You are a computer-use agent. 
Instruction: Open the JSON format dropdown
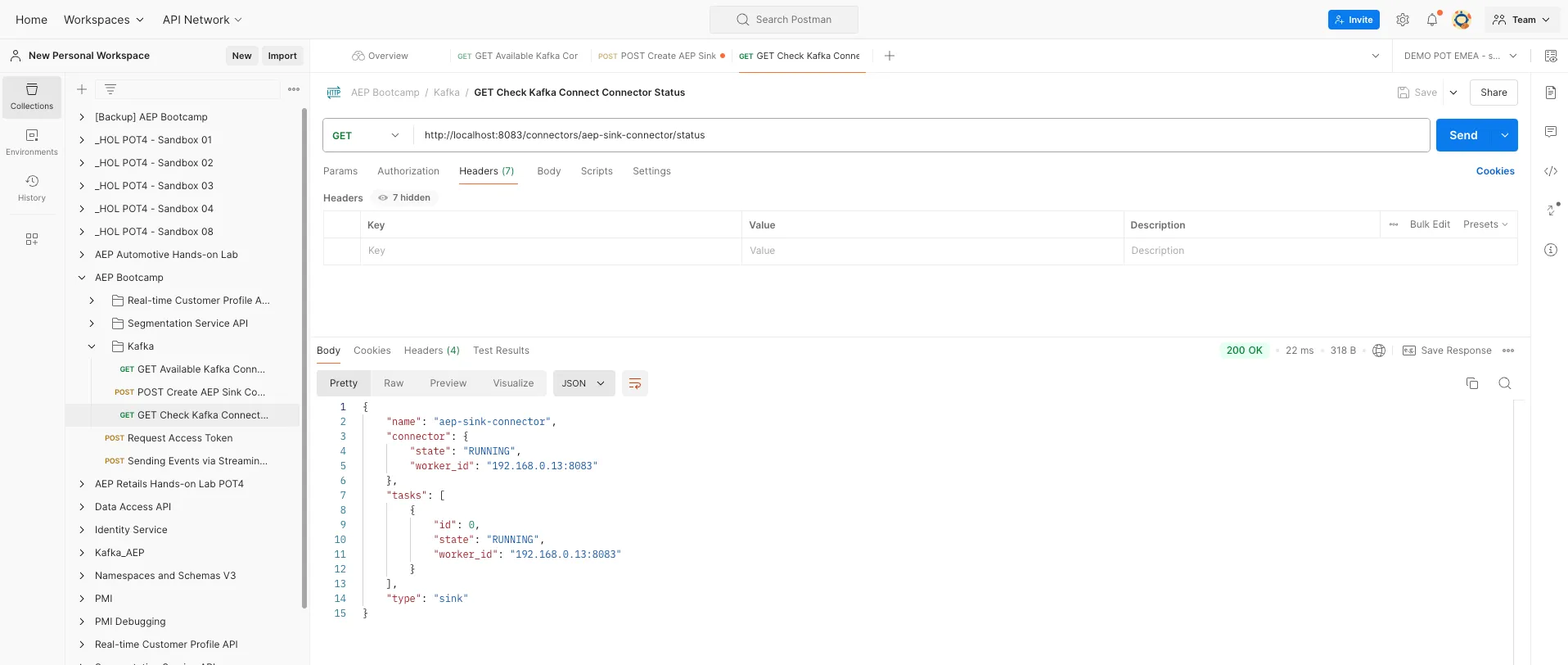pyautogui.click(x=584, y=383)
